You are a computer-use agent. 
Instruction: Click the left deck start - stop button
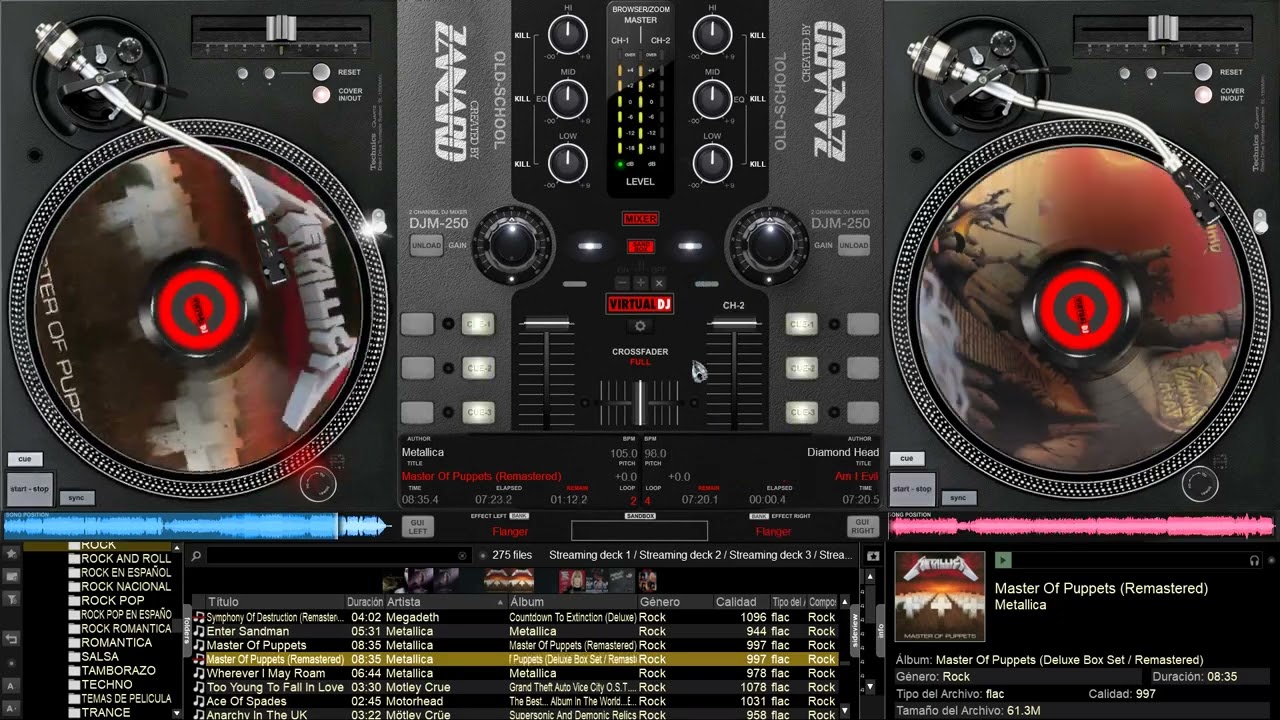(29, 489)
